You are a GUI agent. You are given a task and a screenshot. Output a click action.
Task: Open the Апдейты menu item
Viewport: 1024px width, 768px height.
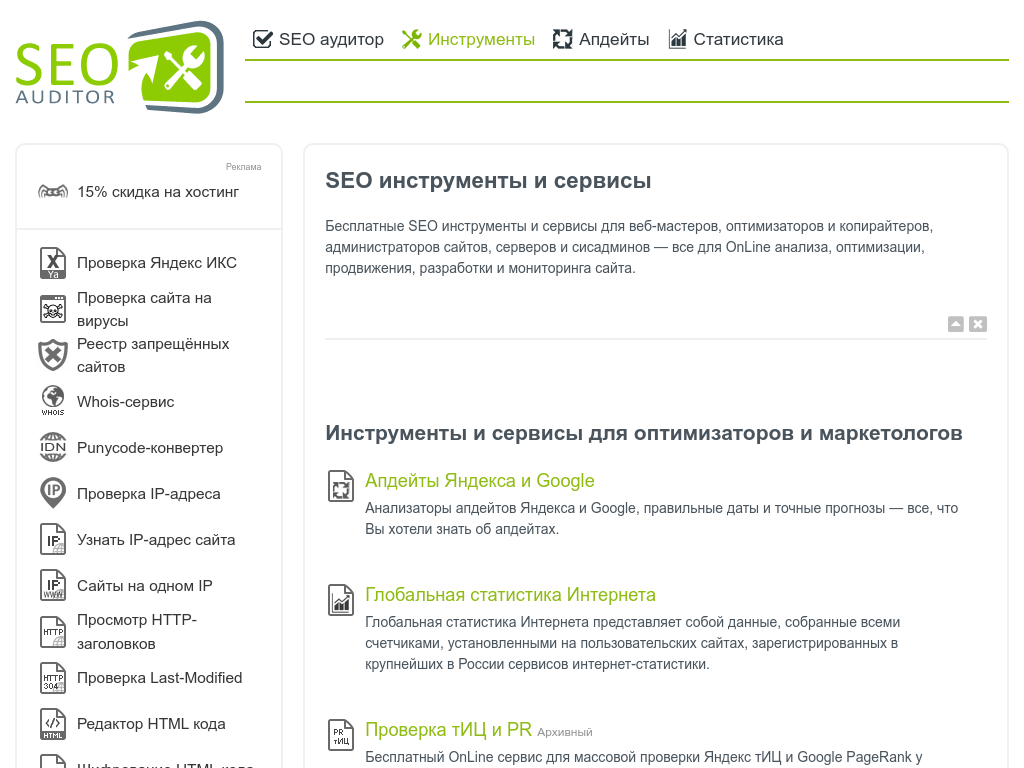(x=601, y=39)
